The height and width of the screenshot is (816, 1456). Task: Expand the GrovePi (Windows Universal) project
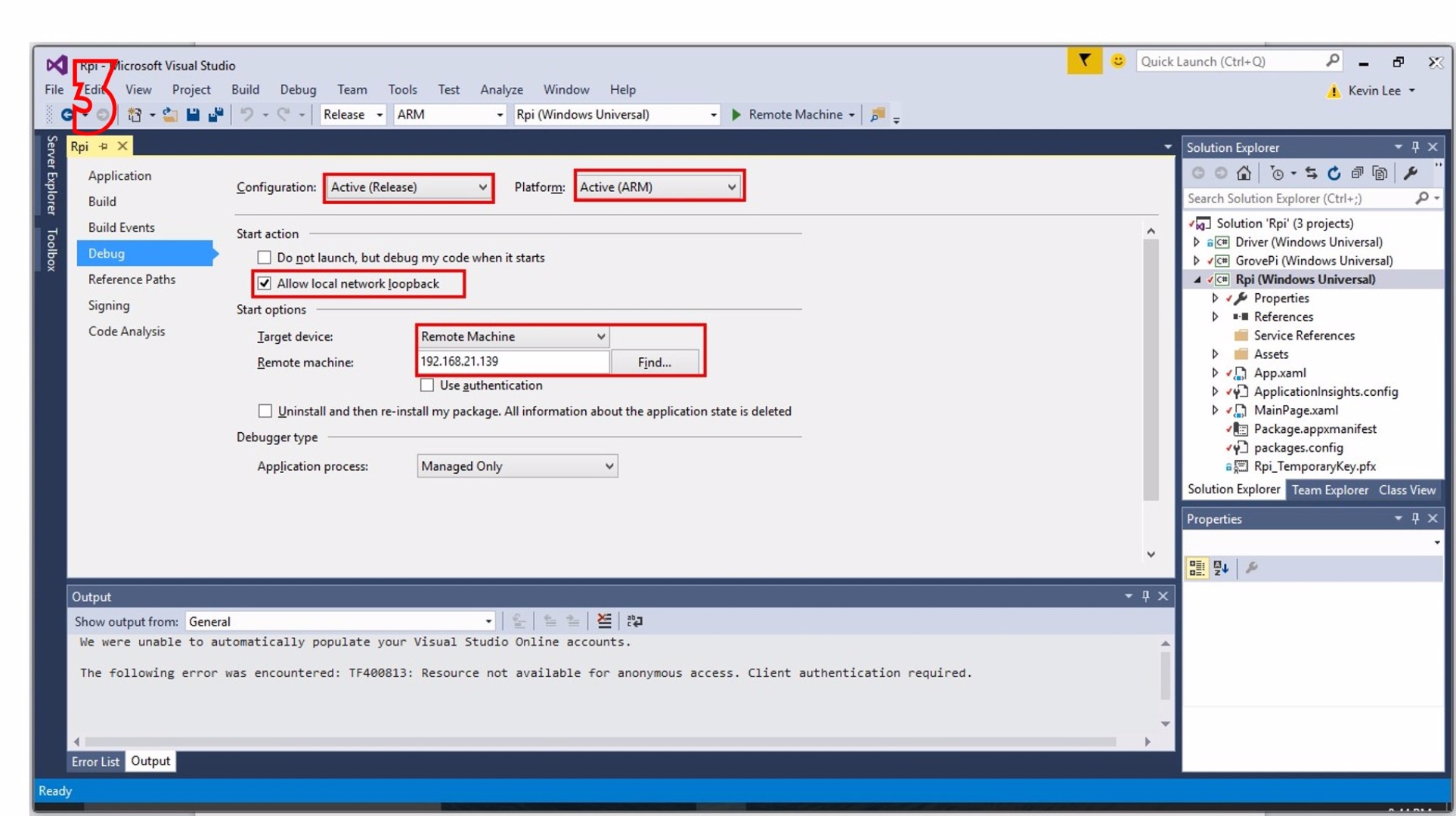(x=1197, y=261)
